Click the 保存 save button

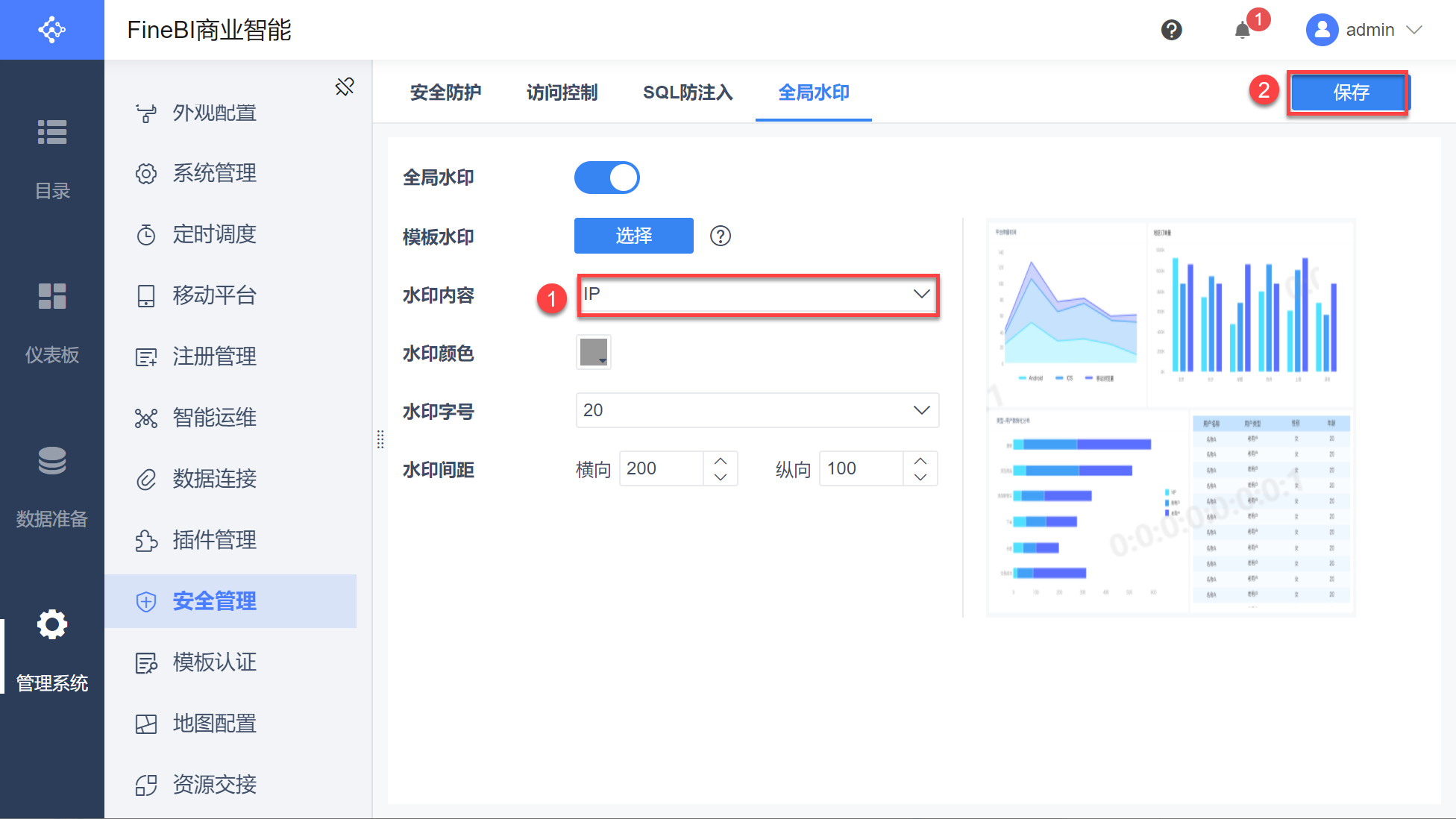point(1349,92)
